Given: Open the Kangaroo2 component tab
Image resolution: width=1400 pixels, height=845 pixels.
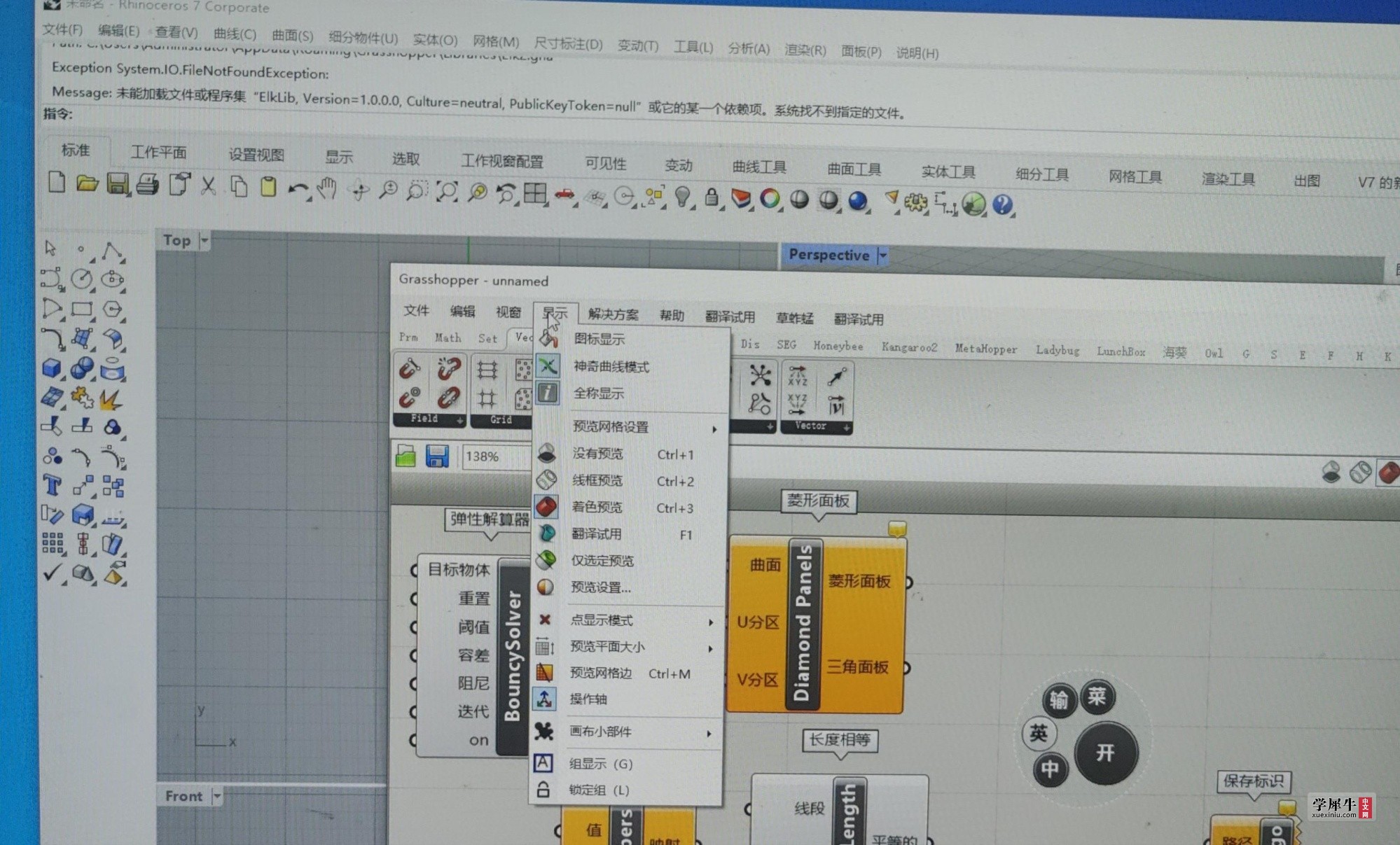Looking at the screenshot, I should (909, 347).
